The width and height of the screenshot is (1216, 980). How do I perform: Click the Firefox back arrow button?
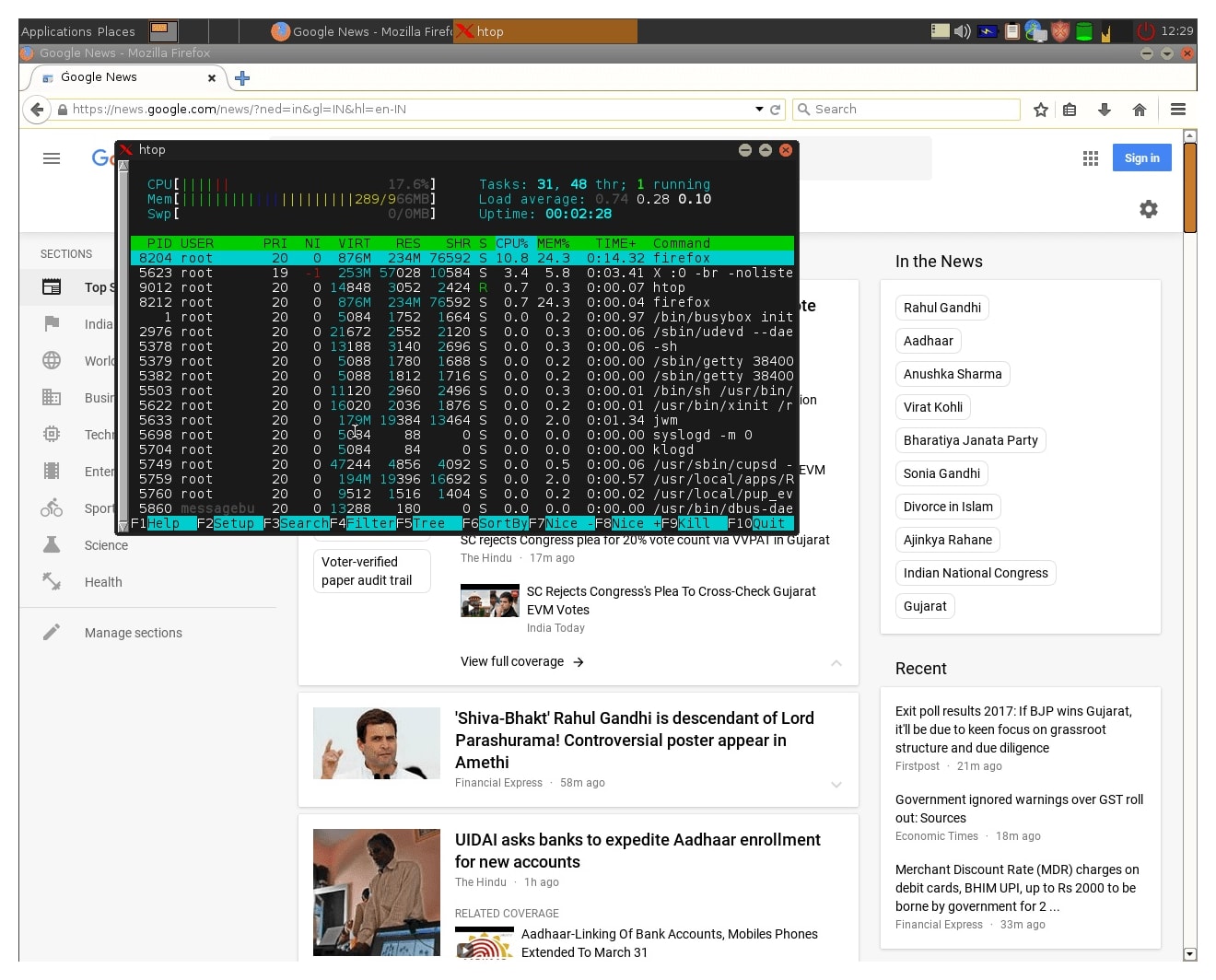[36, 110]
